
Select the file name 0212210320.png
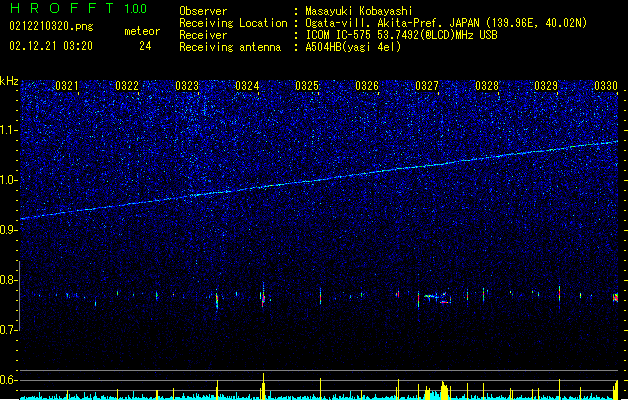click(51, 27)
